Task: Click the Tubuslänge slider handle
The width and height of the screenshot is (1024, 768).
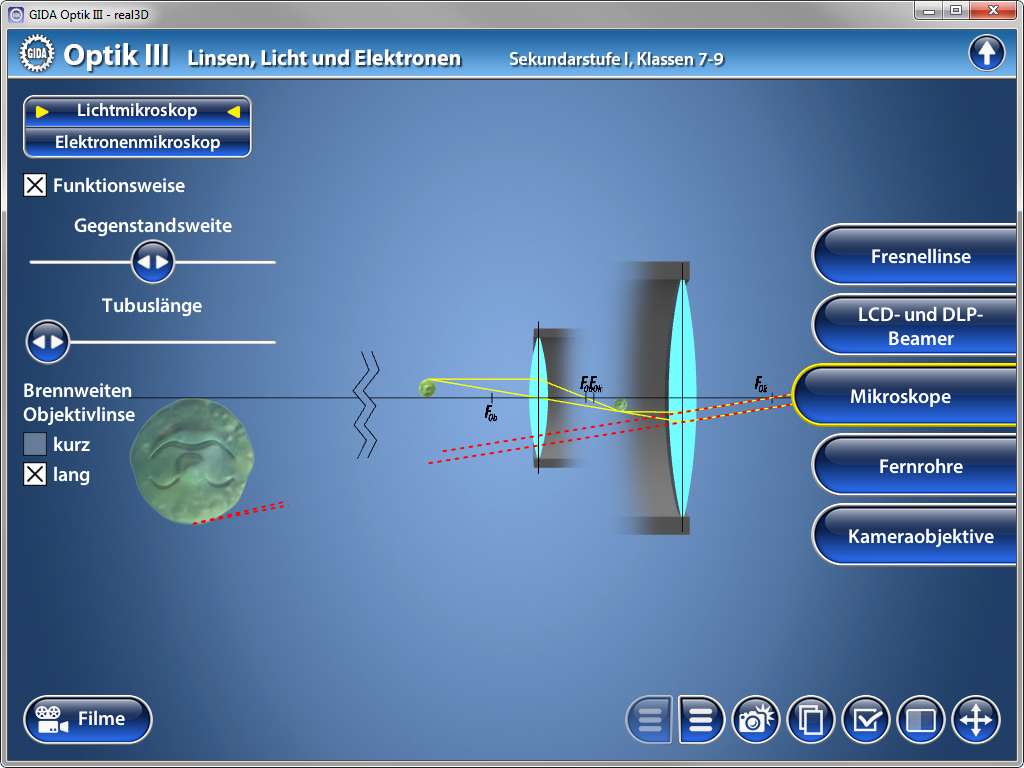Action: [x=48, y=342]
